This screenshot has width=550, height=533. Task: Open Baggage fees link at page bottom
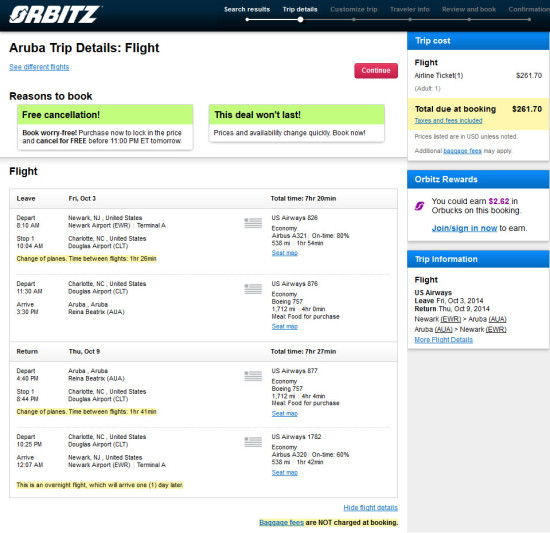coord(281,522)
